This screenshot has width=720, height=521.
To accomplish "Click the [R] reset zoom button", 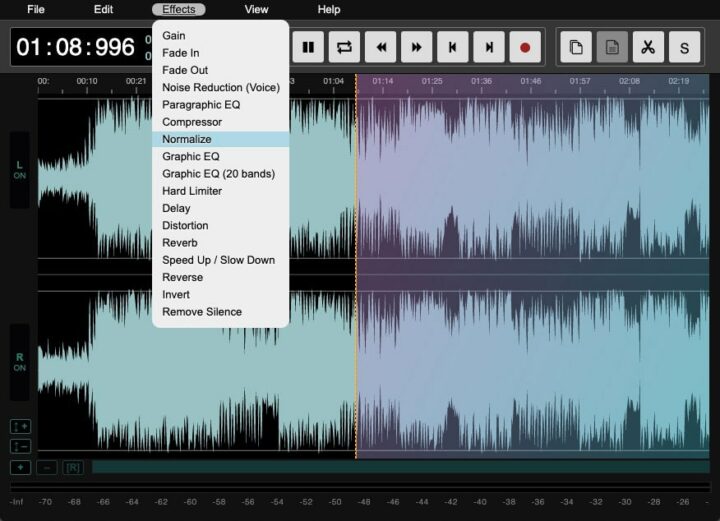I will tap(73, 467).
